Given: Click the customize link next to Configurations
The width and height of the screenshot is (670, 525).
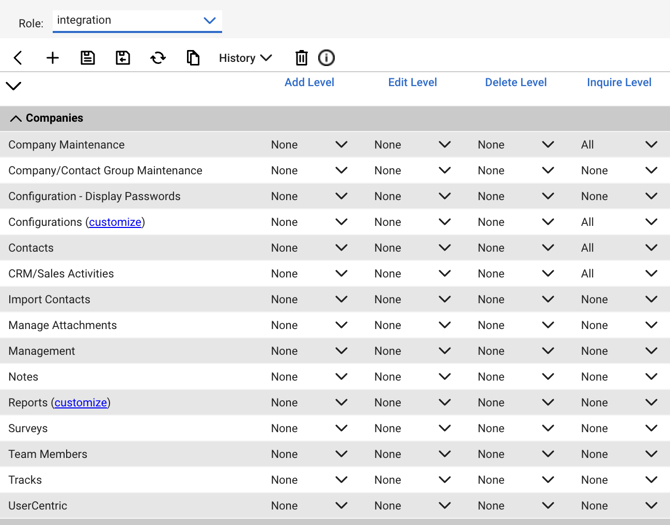Looking at the screenshot, I should pos(115,222).
